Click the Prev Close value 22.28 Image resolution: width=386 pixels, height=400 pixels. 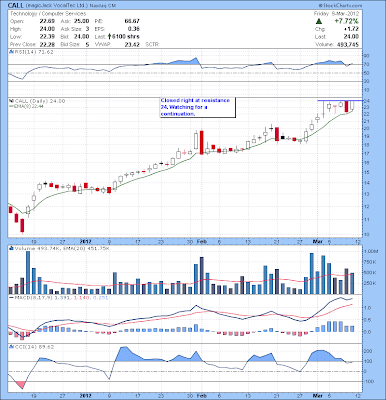click(47, 44)
